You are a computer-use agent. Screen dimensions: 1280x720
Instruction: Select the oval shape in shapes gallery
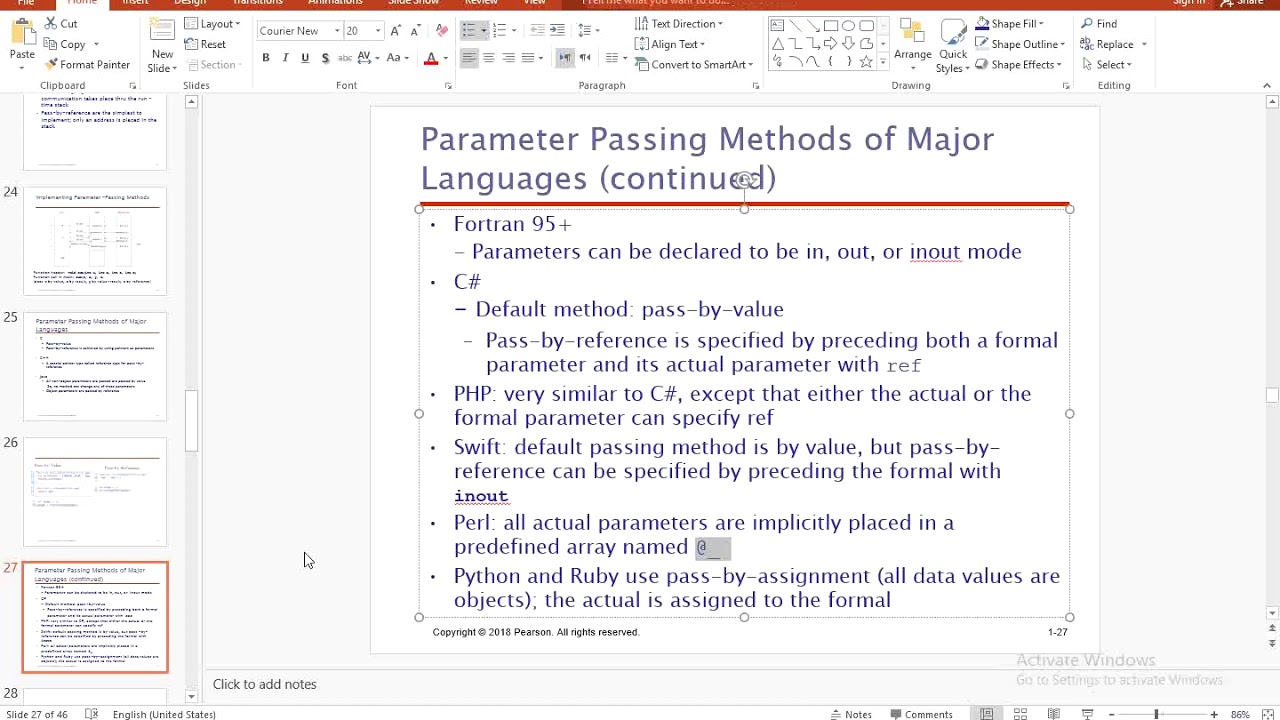point(849,26)
